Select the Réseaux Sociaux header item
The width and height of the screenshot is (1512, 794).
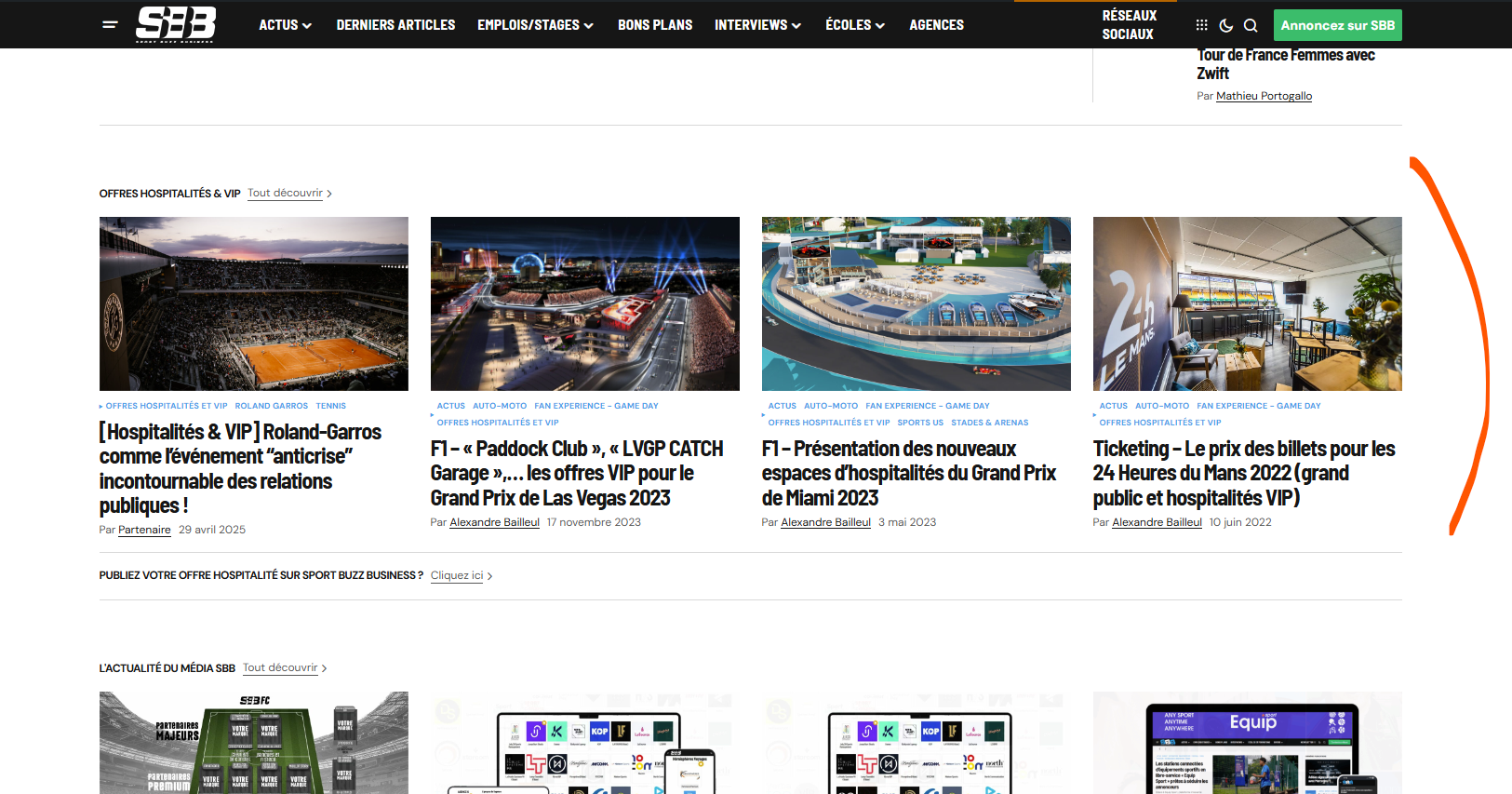(x=1129, y=25)
